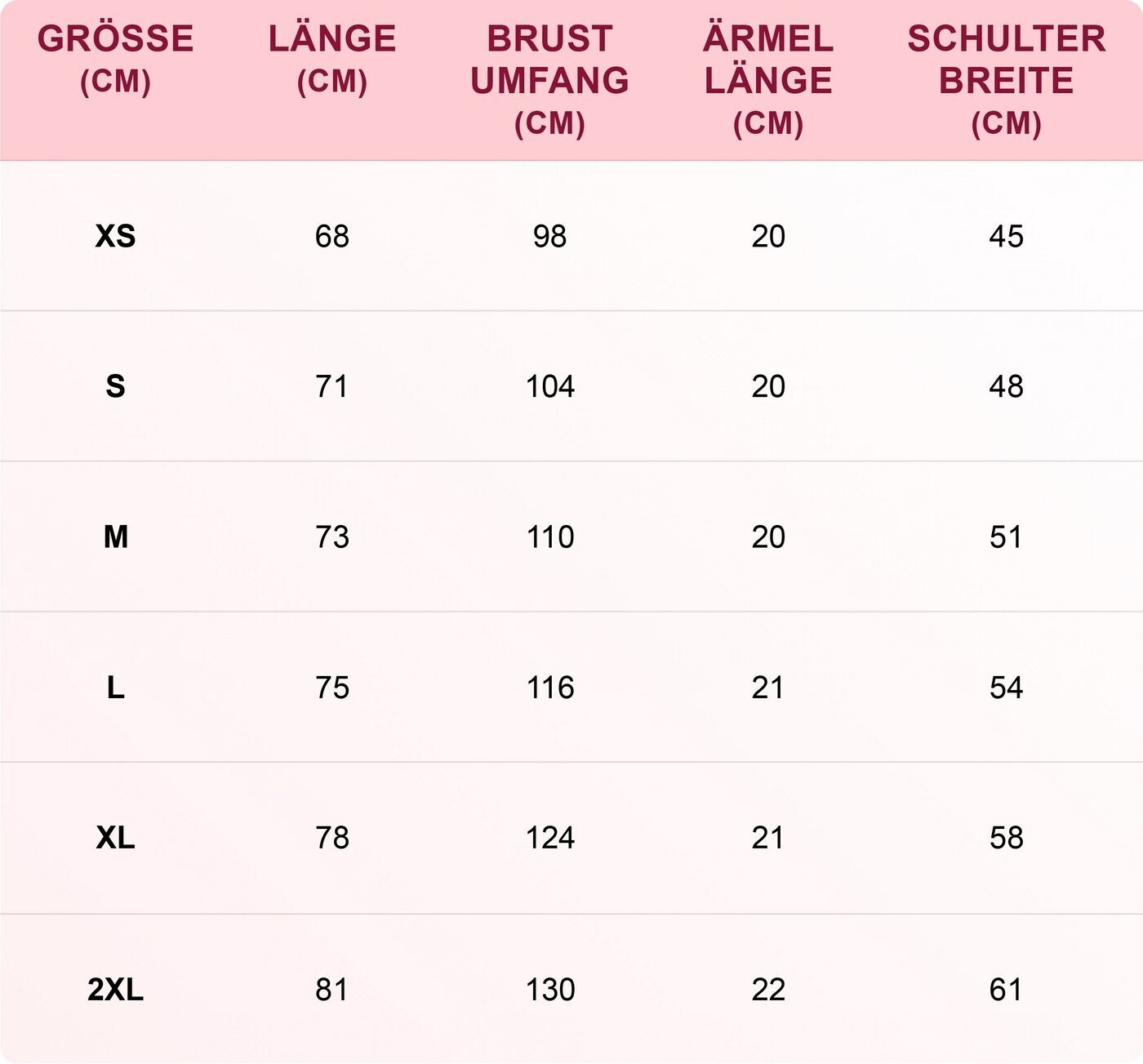This screenshot has height=1064, width=1143.
Task: Click the chest value 130
Action: [x=549, y=990]
